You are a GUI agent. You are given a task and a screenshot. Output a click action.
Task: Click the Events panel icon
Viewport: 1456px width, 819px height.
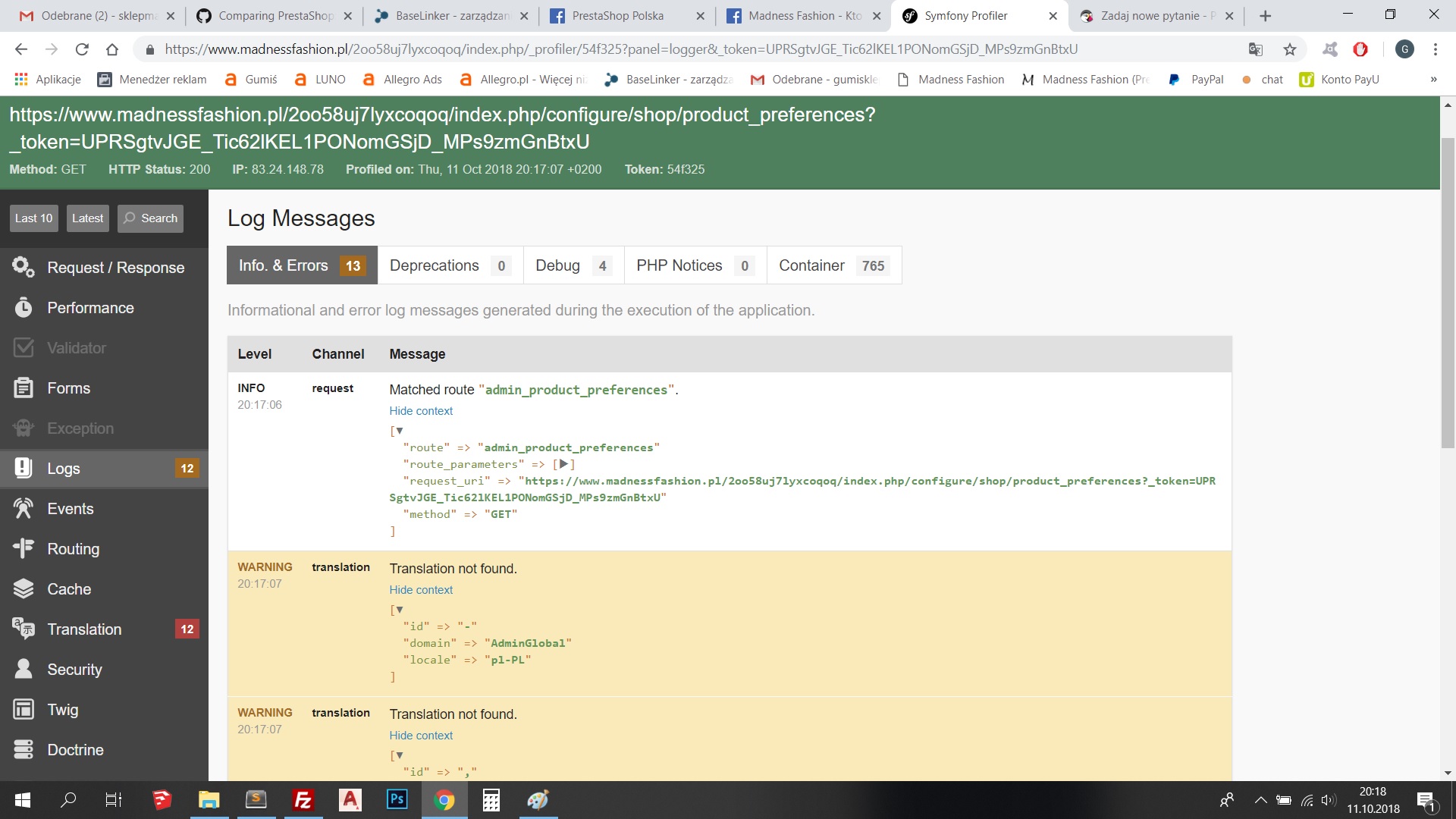tap(24, 508)
